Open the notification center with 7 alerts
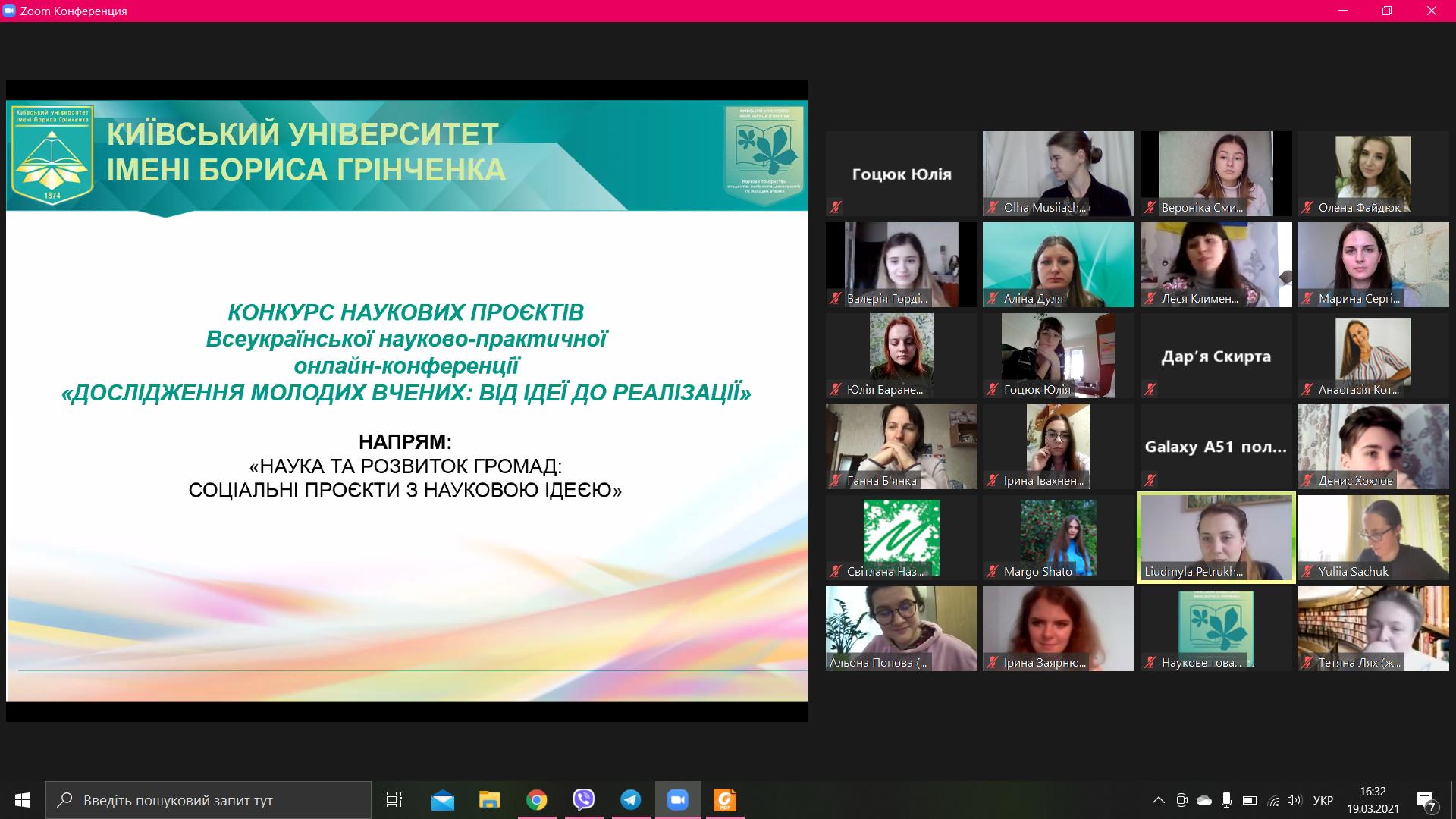1456x819 pixels. coord(1426,800)
